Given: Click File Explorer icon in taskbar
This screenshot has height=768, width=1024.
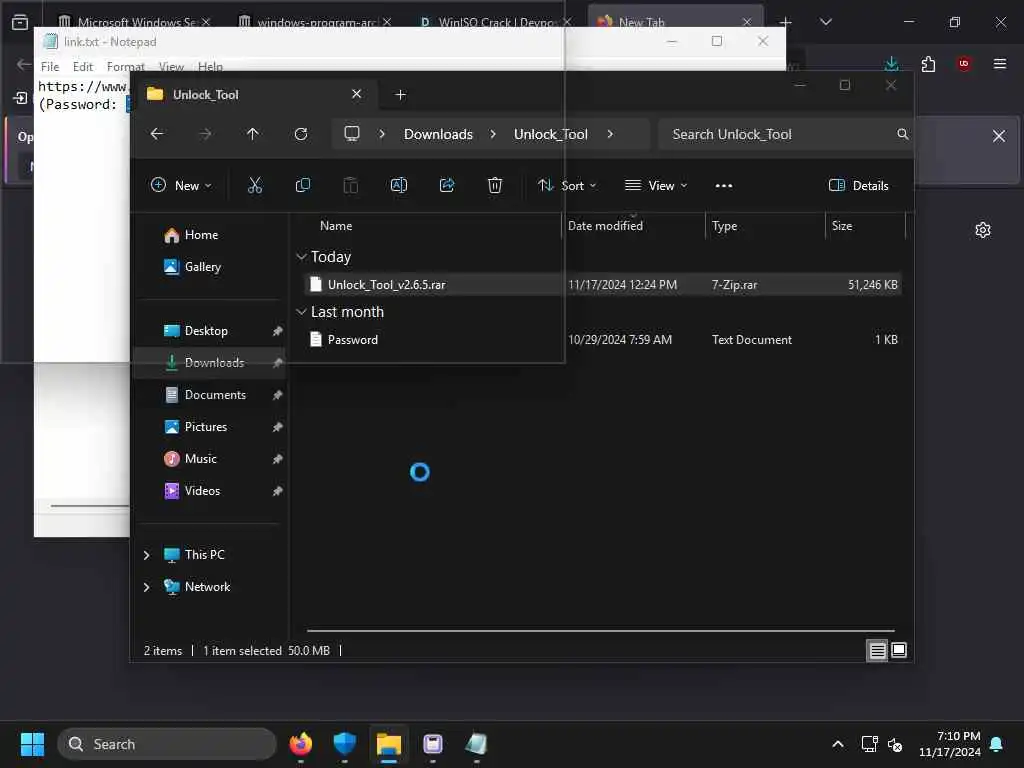Looking at the screenshot, I should [389, 744].
